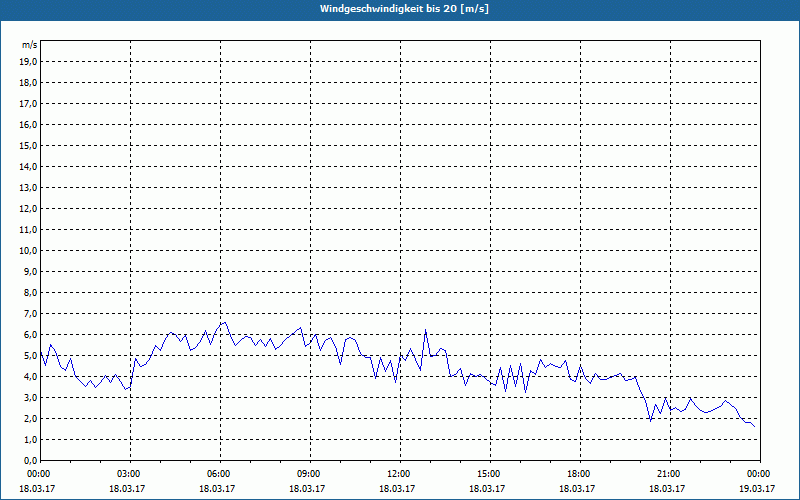Select the '09:00' time axis label
The height and width of the screenshot is (500, 800).
pyautogui.click(x=310, y=474)
